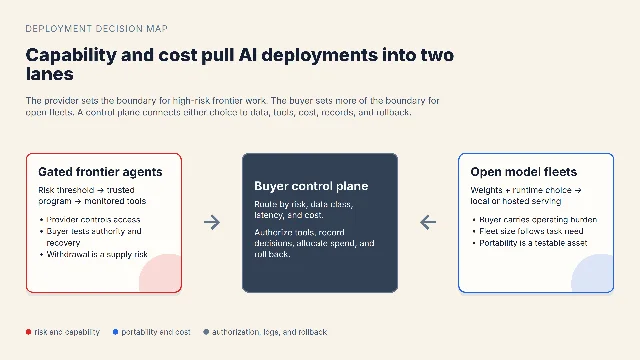
Task: Click bullet 'Provider controls access'
Action: click(93, 220)
